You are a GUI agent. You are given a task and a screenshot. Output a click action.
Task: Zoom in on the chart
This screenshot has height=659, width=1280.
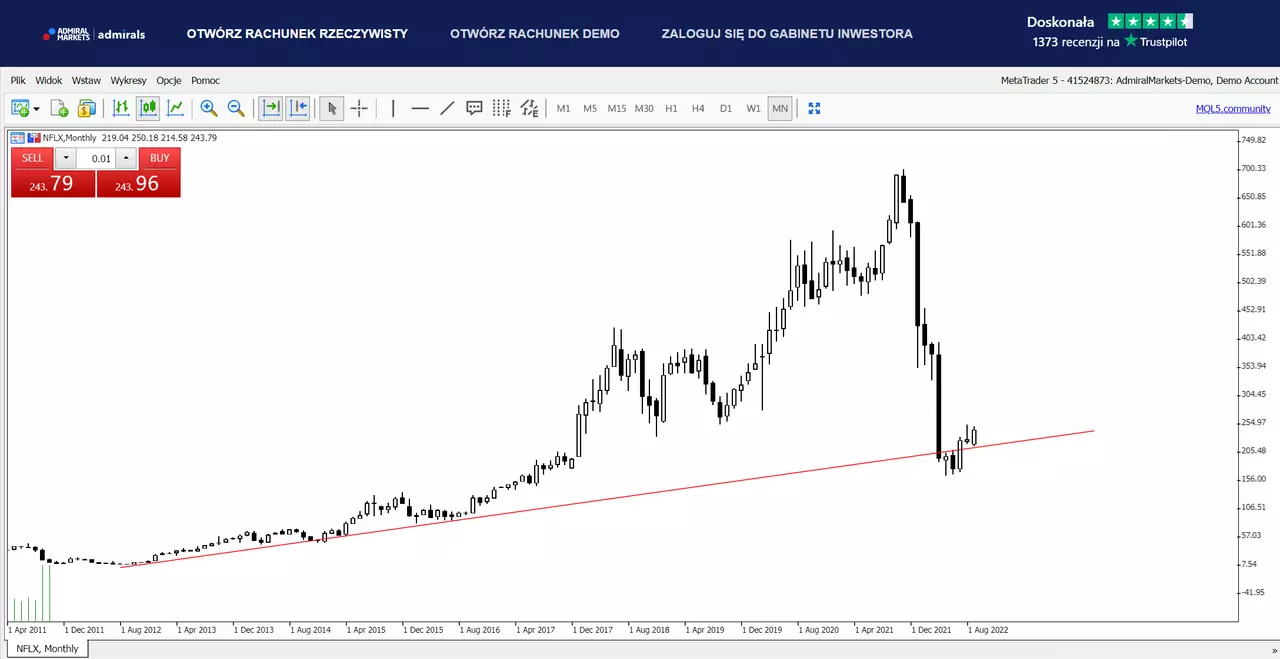pyautogui.click(x=209, y=108)
